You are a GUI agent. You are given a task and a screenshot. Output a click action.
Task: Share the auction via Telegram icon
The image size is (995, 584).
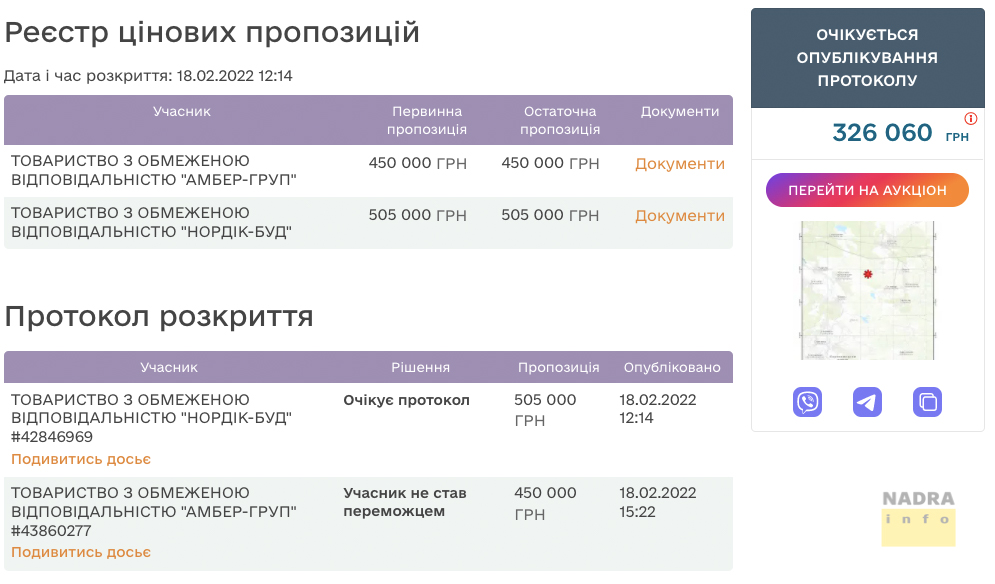coord(867,402)
